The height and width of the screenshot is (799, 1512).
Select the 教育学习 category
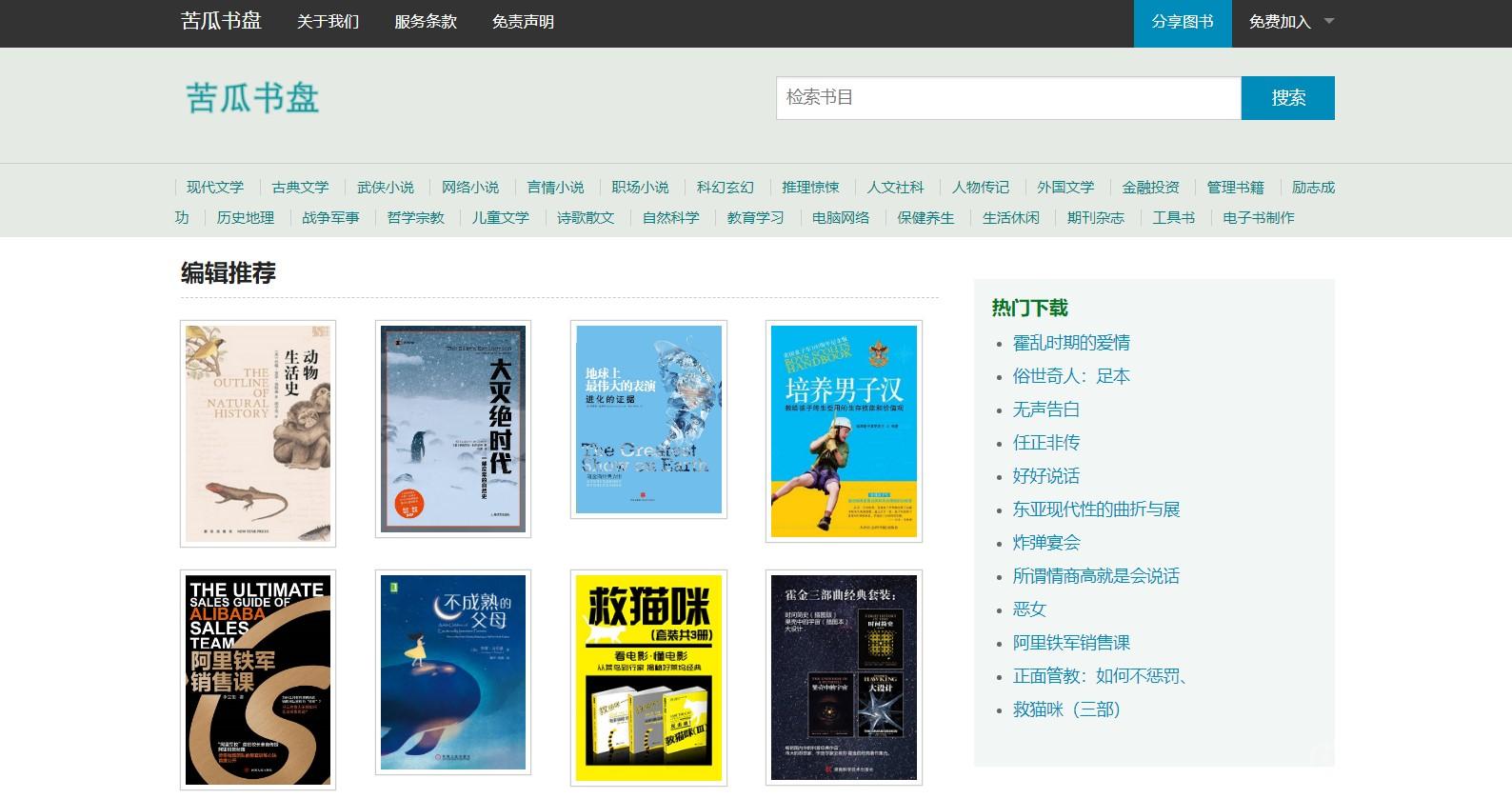point(755,218)
